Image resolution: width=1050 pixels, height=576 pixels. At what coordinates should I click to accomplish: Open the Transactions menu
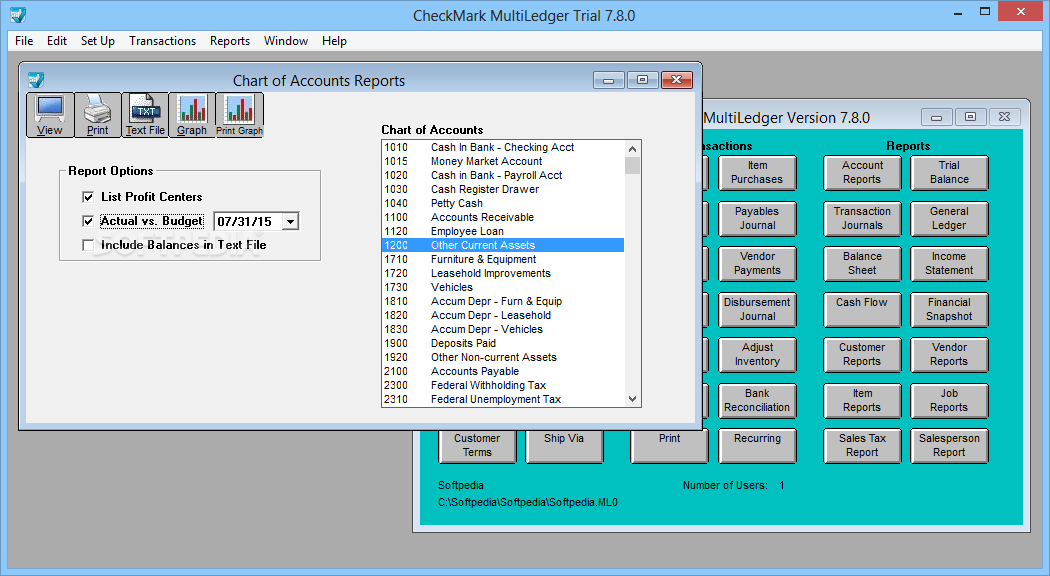[163, 41]
